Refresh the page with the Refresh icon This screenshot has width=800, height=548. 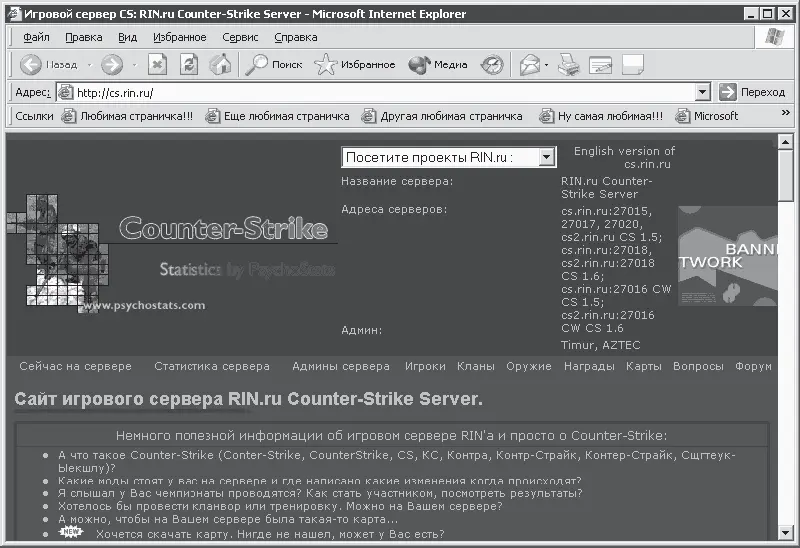tap(189, 65)
